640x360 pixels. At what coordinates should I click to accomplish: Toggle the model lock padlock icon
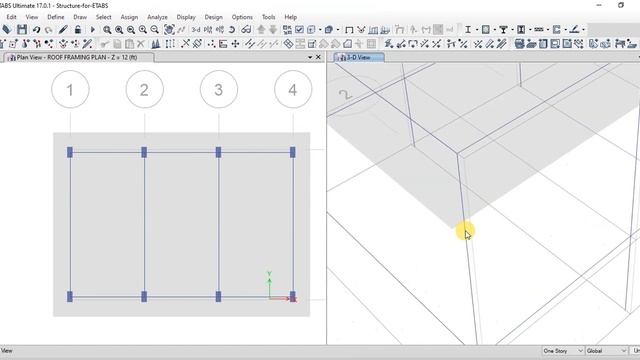tap(78, 29)
